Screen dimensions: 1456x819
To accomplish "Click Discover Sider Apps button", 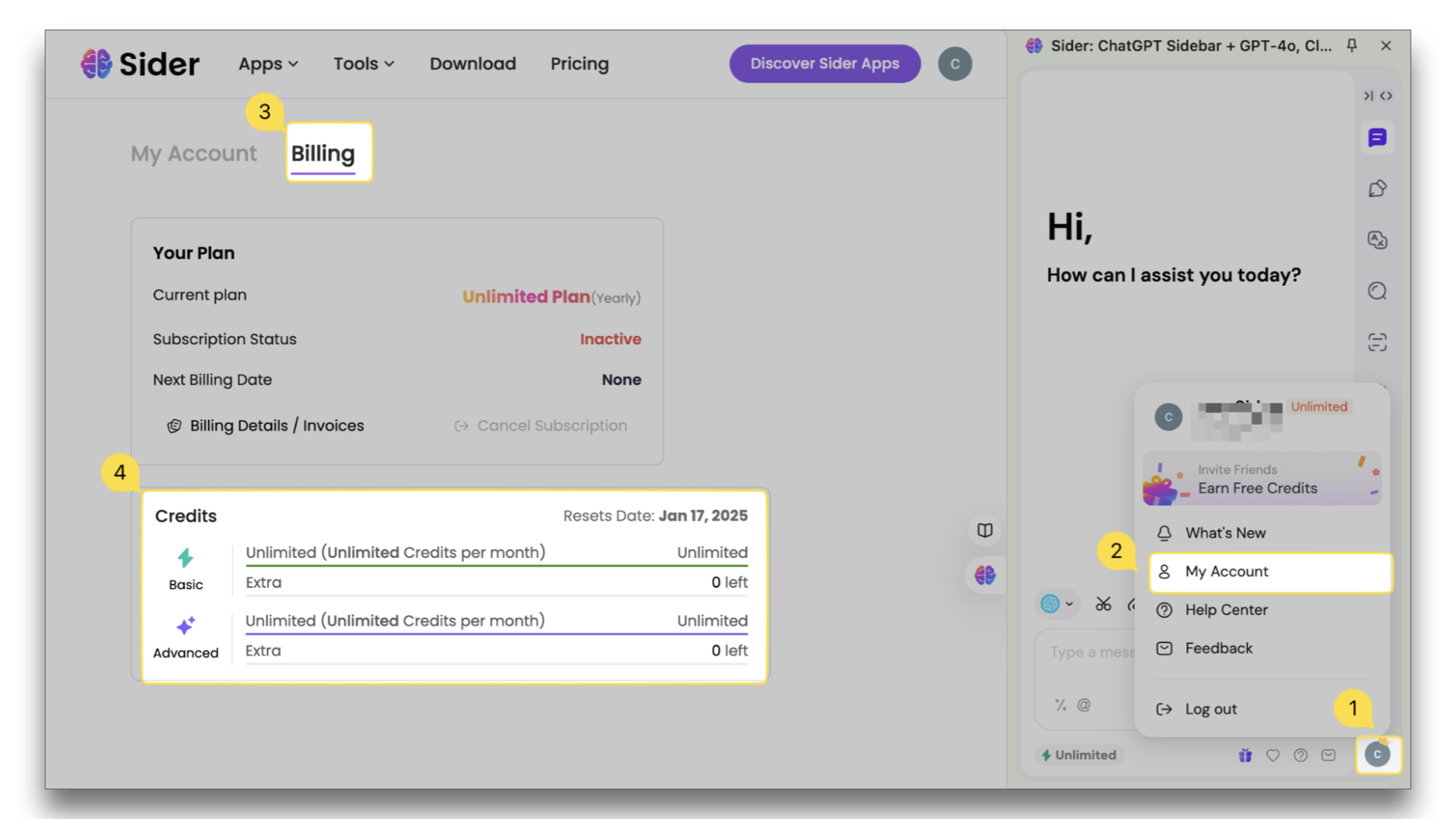I will (x=825, y=64).
